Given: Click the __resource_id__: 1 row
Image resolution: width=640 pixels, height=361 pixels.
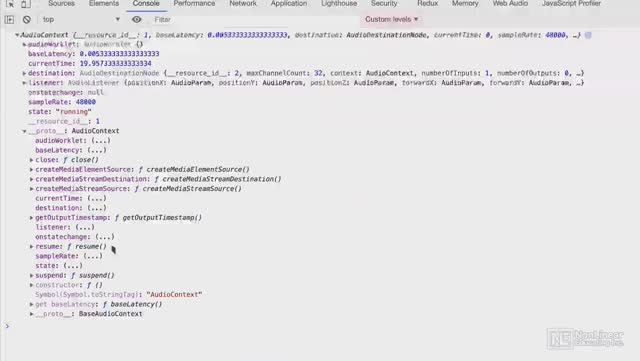Looking at the screenshot, I should point(64,121).
